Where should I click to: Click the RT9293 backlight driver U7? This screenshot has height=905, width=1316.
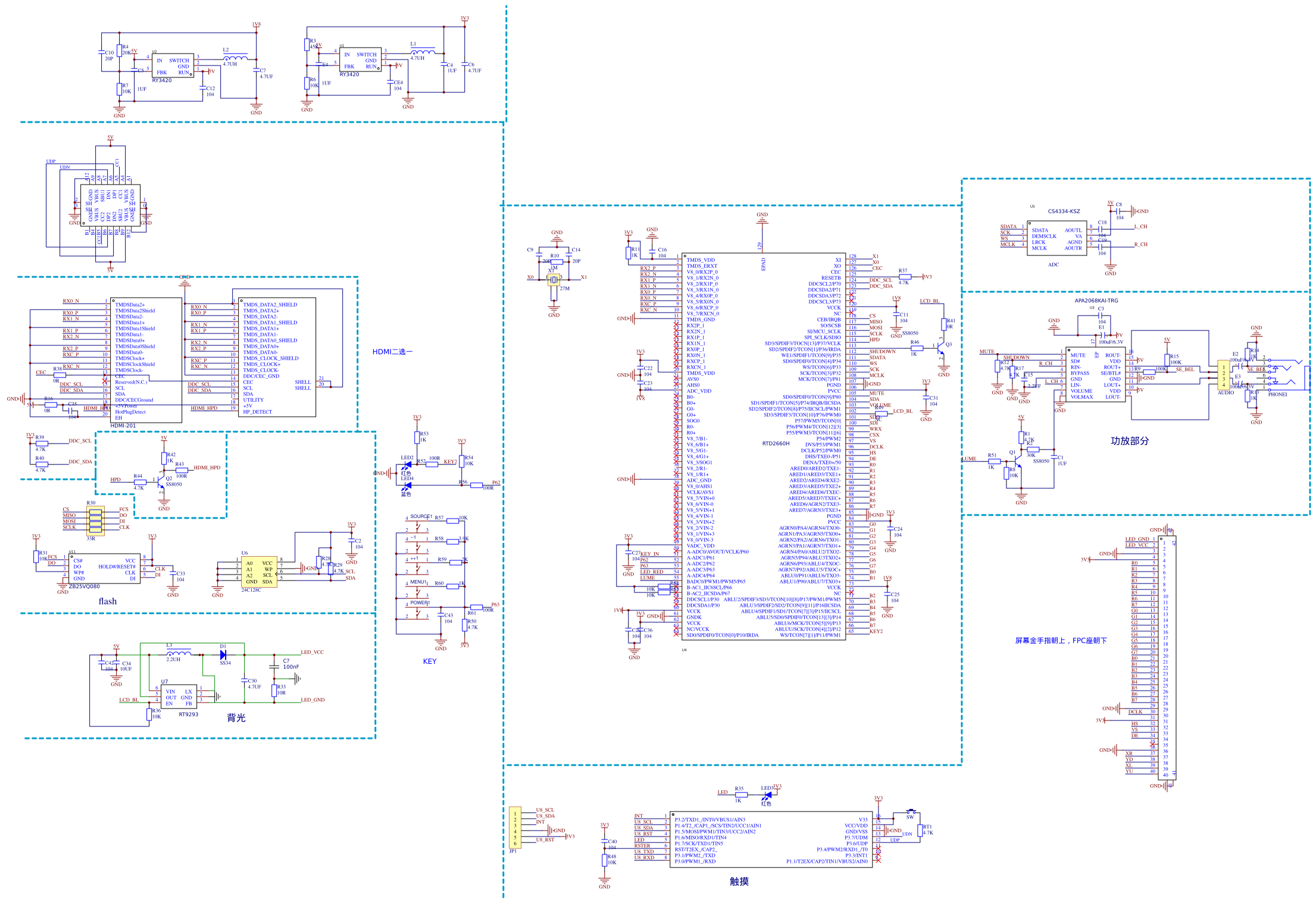tap(179, 696)
